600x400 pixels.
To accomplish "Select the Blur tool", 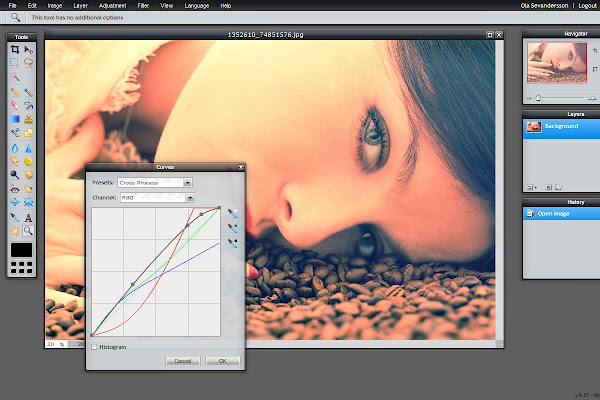I will point(15,148).
